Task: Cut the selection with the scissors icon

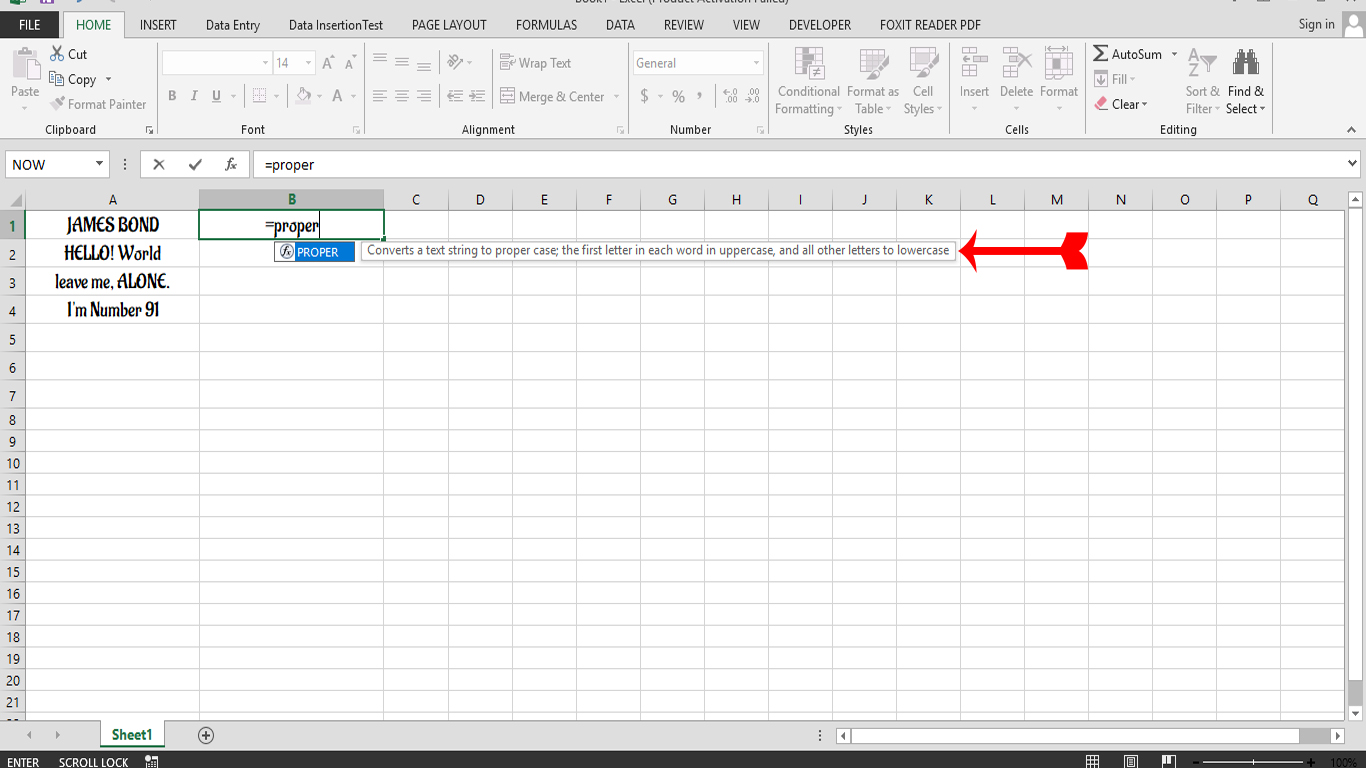Action: click(x=57, y=54)
